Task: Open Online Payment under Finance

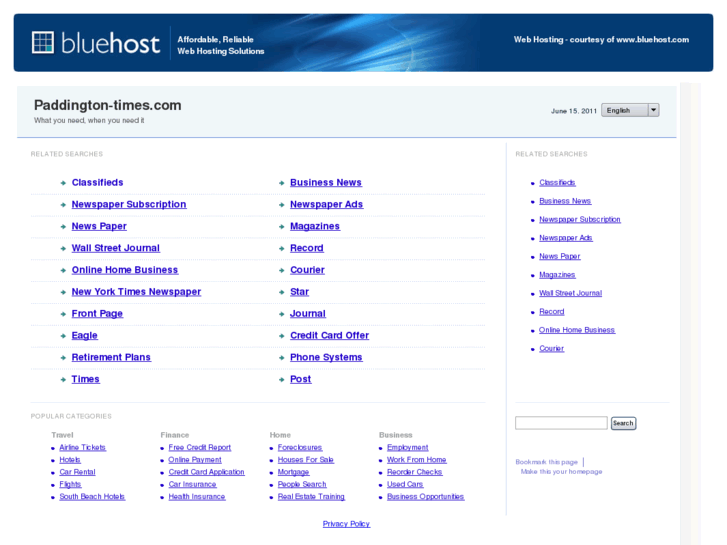Action: pos(195,460)
